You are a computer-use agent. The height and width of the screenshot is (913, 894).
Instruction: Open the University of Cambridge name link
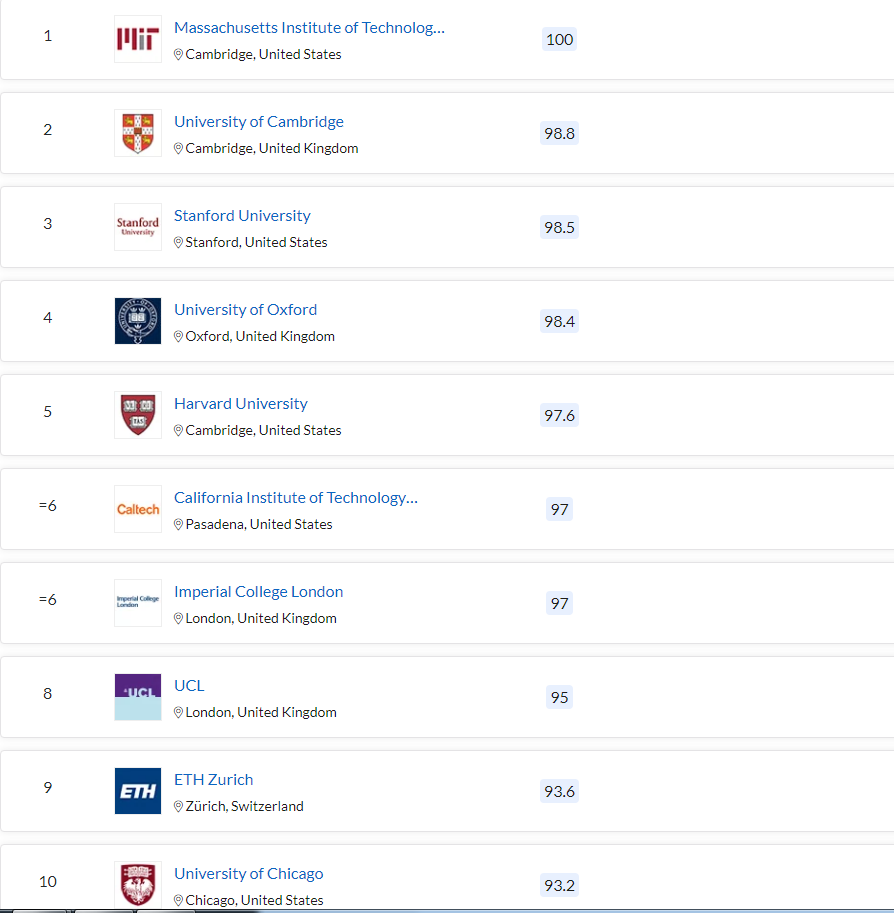coord(259,122)
